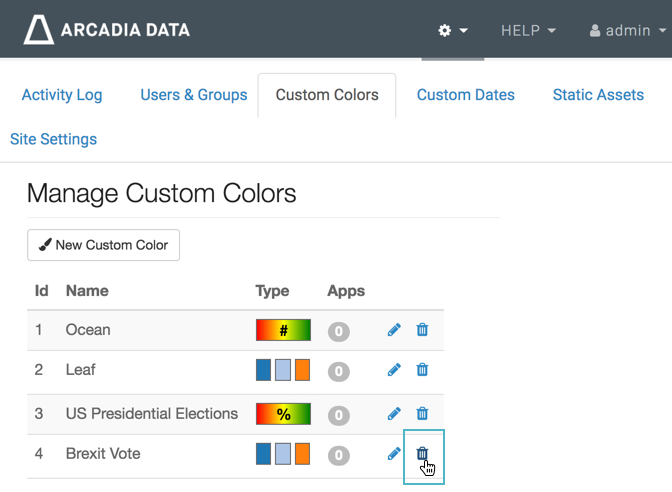Open the admin user dropdown
The width and height of the screenshot is (672, 492).
click(x=627, y=30)
